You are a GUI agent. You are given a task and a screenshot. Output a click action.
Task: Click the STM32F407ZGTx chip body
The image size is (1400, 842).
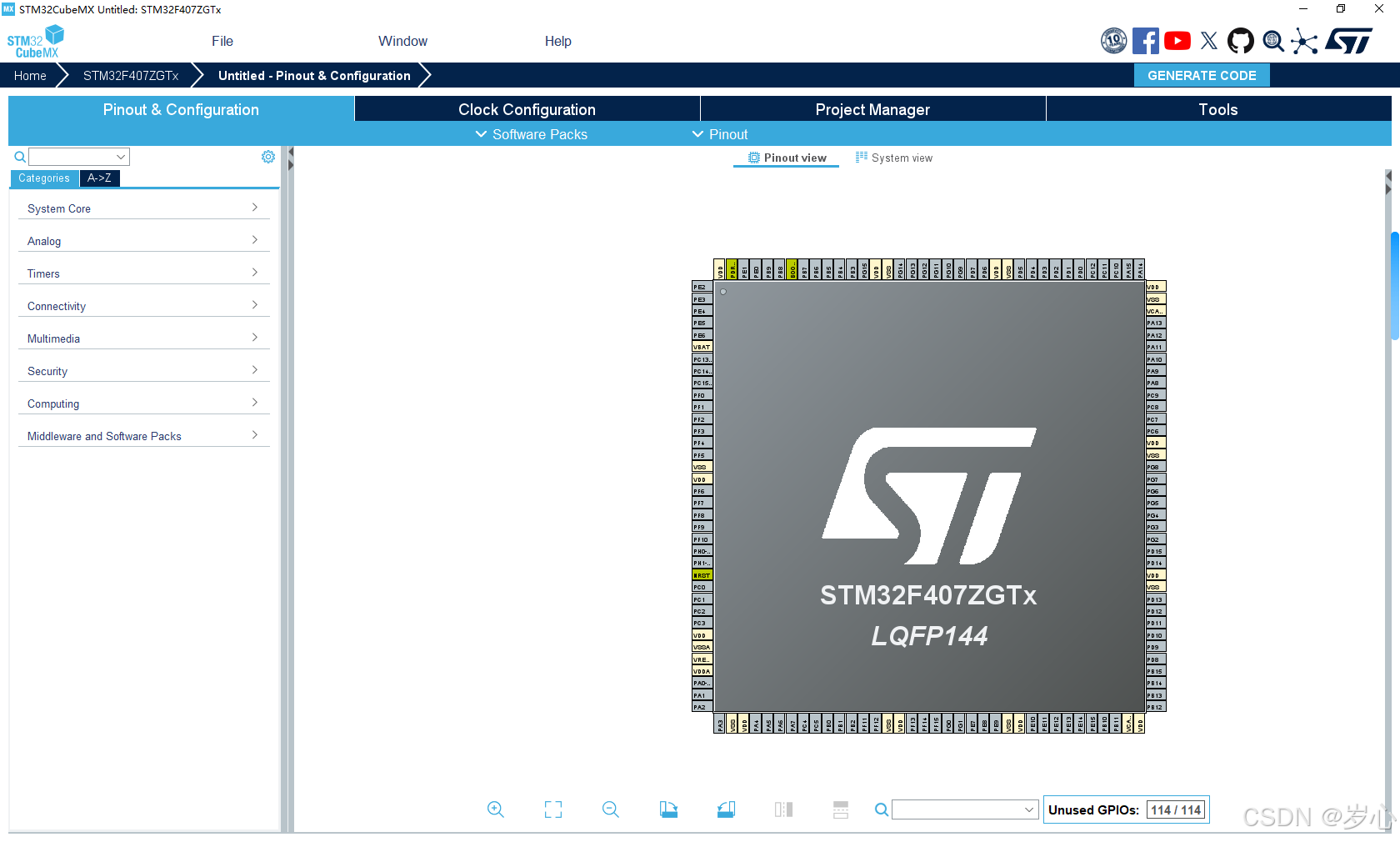(x=929, y=496)
